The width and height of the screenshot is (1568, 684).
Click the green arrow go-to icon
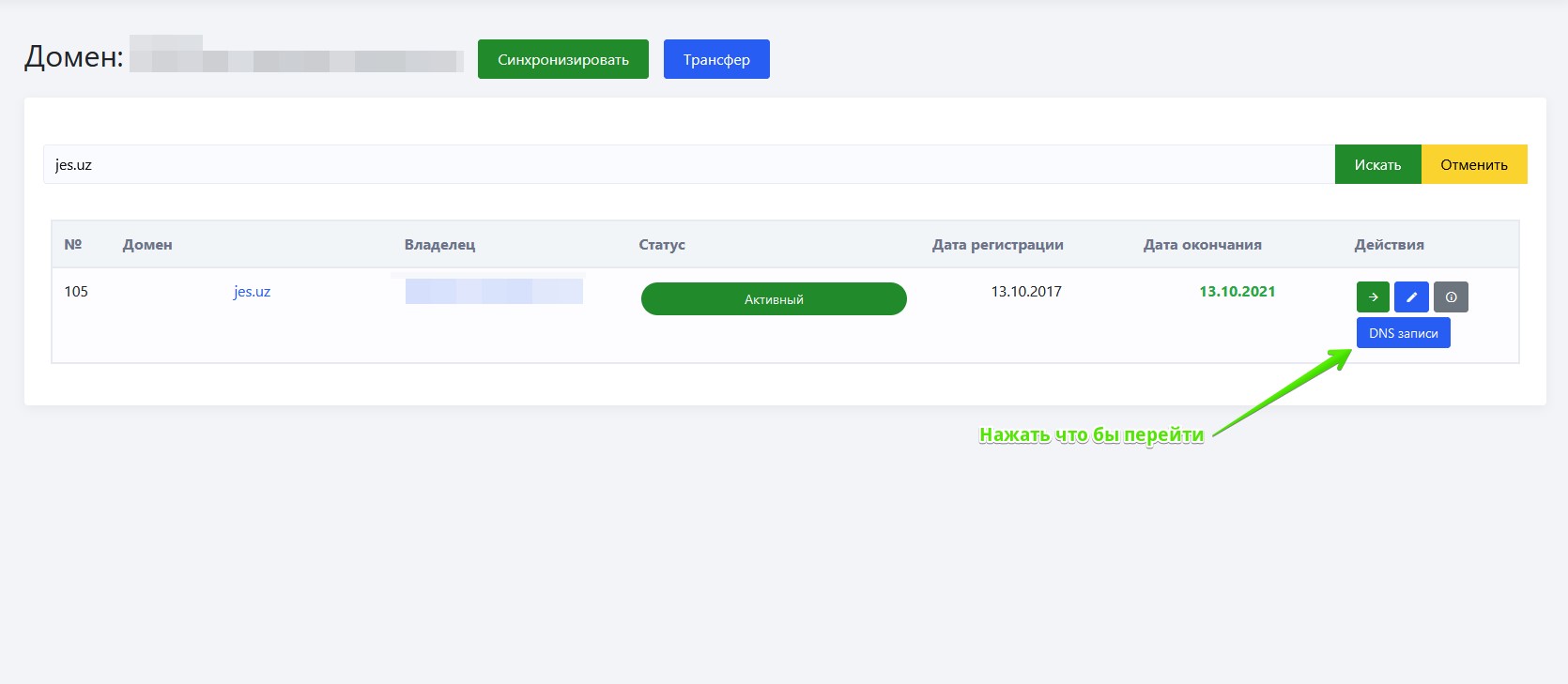1373,297
